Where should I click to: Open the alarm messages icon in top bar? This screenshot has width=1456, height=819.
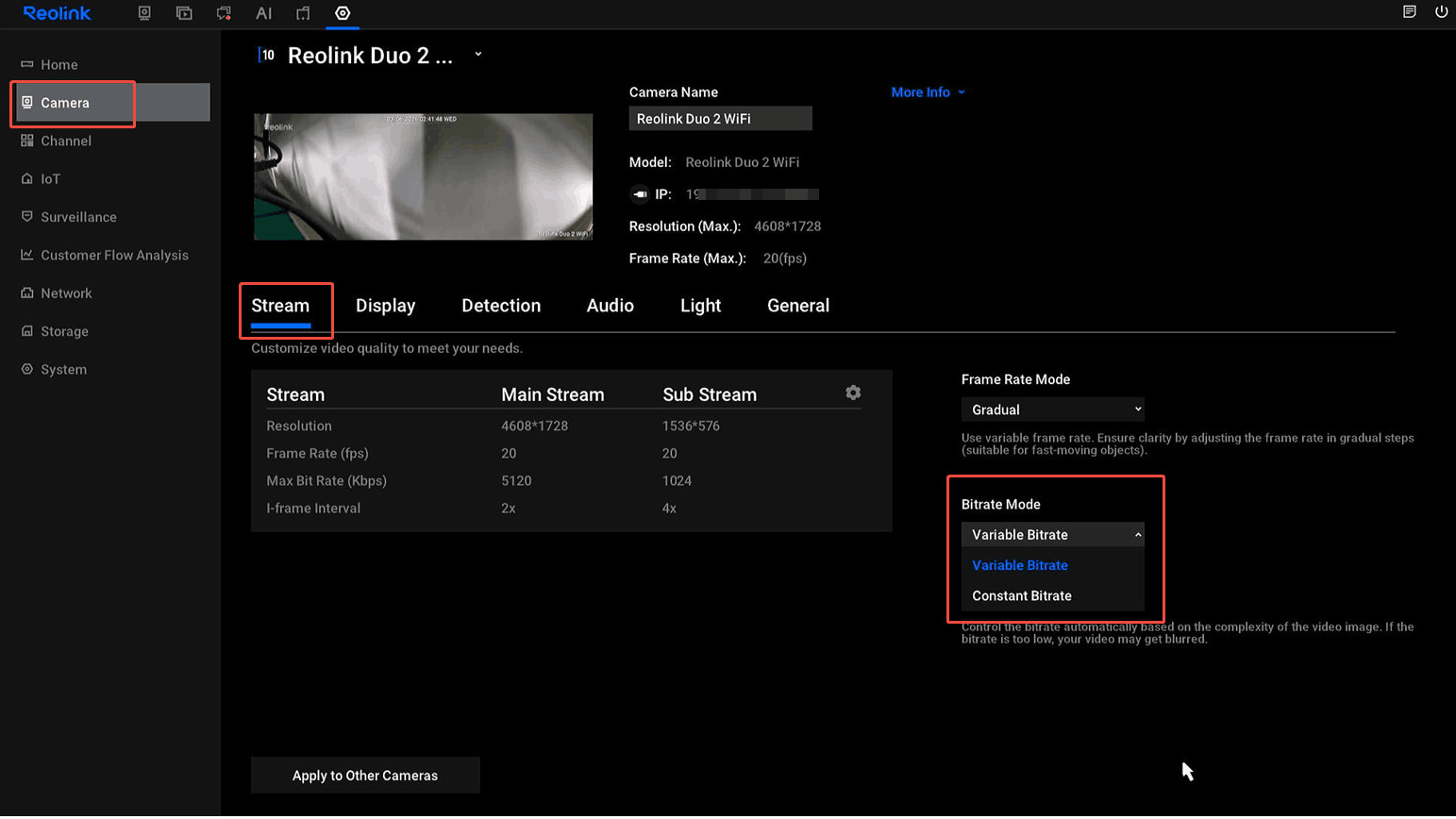pyautogui.click(x=224, y=13)
